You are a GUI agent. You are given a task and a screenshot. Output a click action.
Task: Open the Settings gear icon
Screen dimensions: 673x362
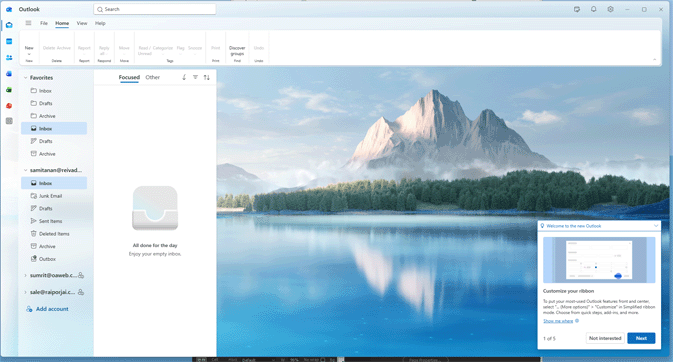point(610,9)
